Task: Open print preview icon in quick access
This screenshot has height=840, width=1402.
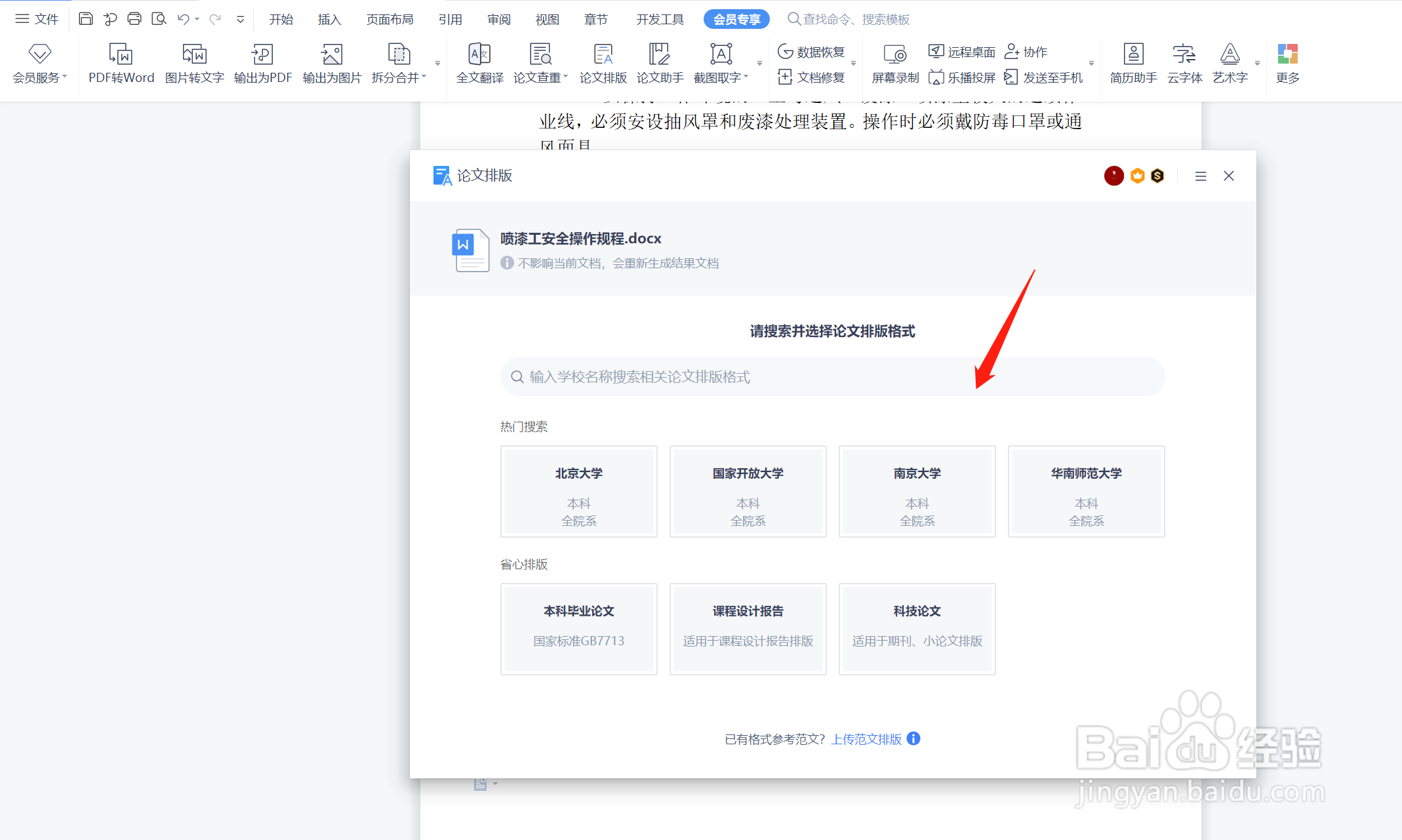Action: point(159,19)
